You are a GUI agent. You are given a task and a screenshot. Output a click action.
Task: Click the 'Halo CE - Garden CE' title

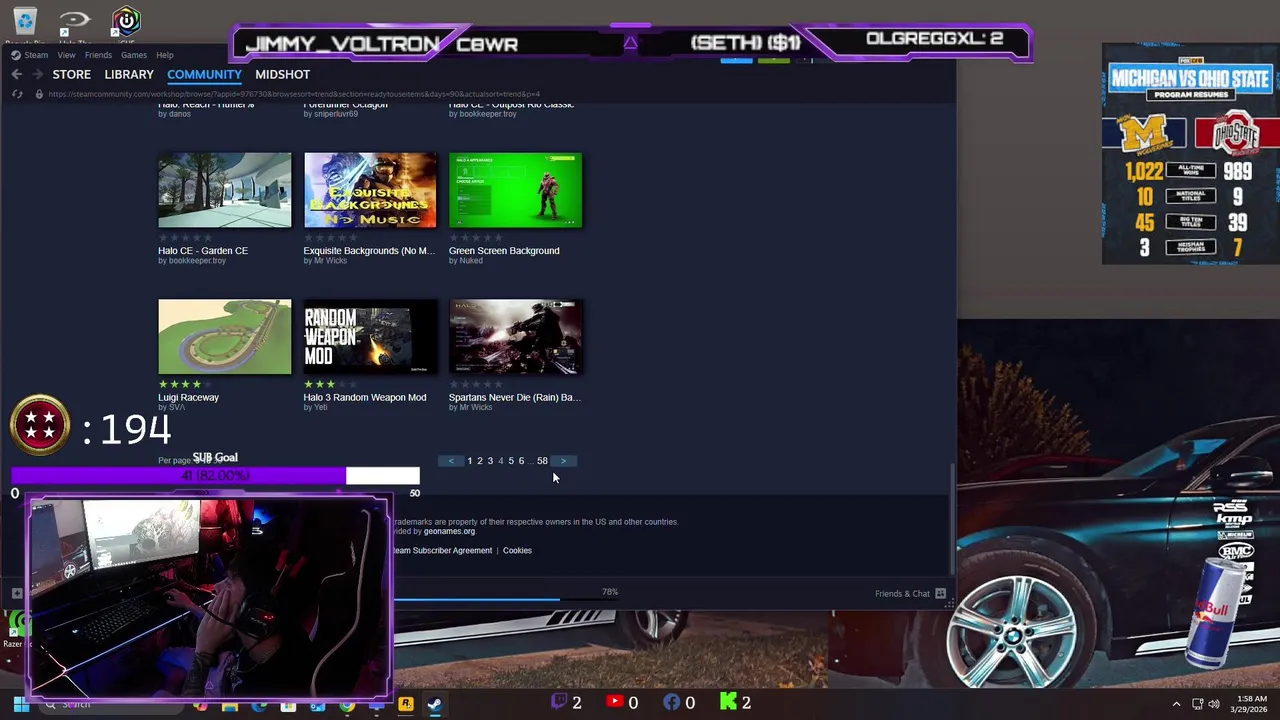click(x=203, y=250)
